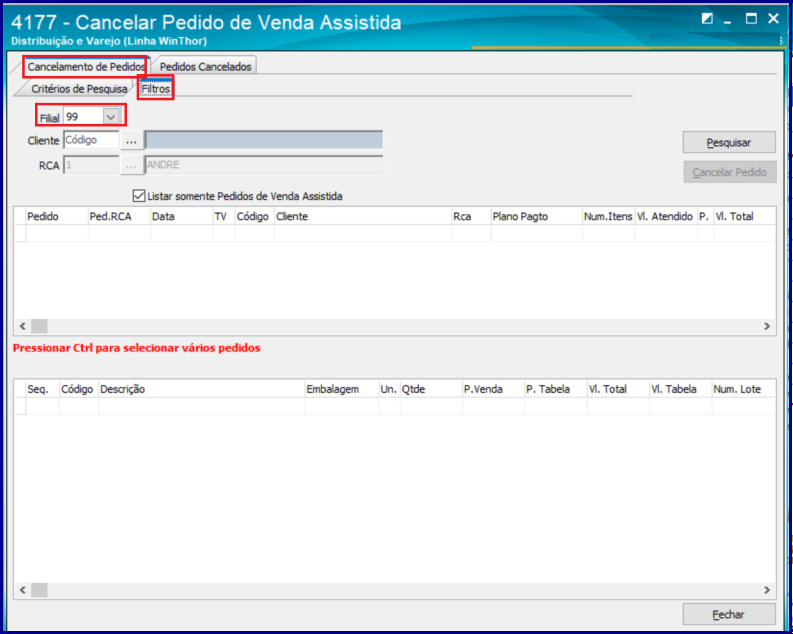
Task: Click the Vl. Atendido column header
Action: tap(666, 216)
